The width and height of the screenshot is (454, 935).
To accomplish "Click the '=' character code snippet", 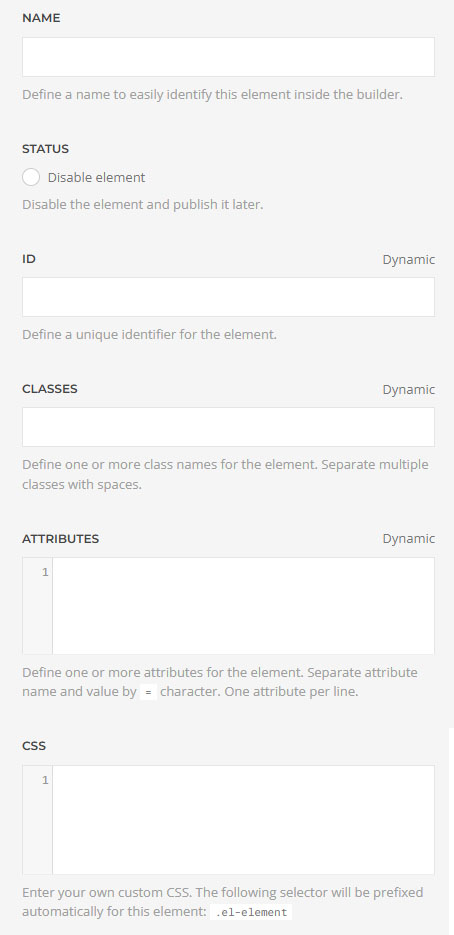I will pos(148,693).
